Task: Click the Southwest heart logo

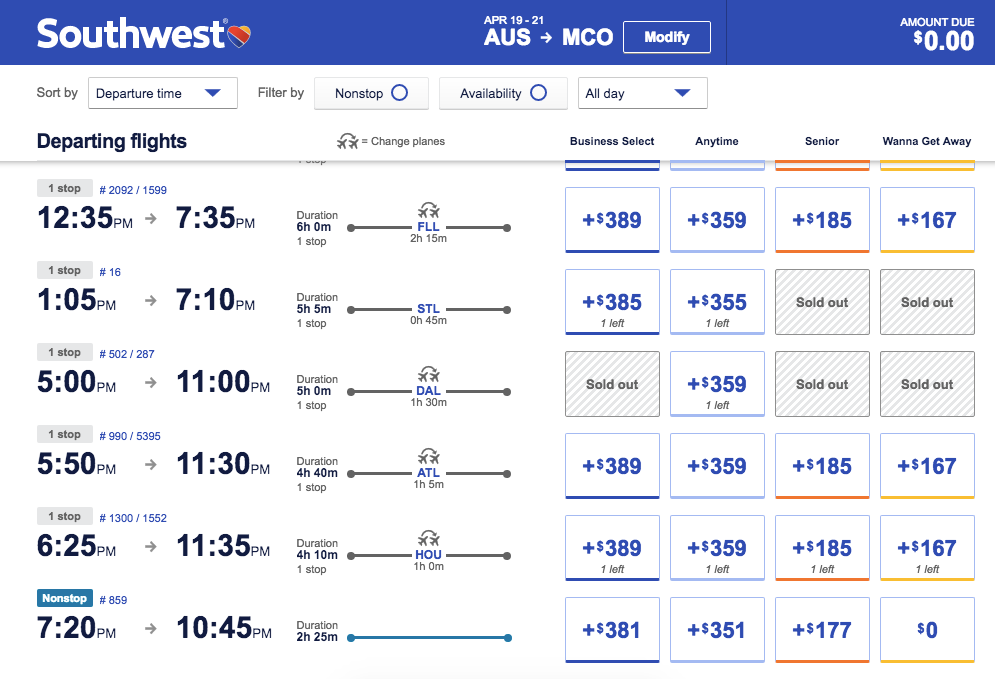Action: pos(238,37)
